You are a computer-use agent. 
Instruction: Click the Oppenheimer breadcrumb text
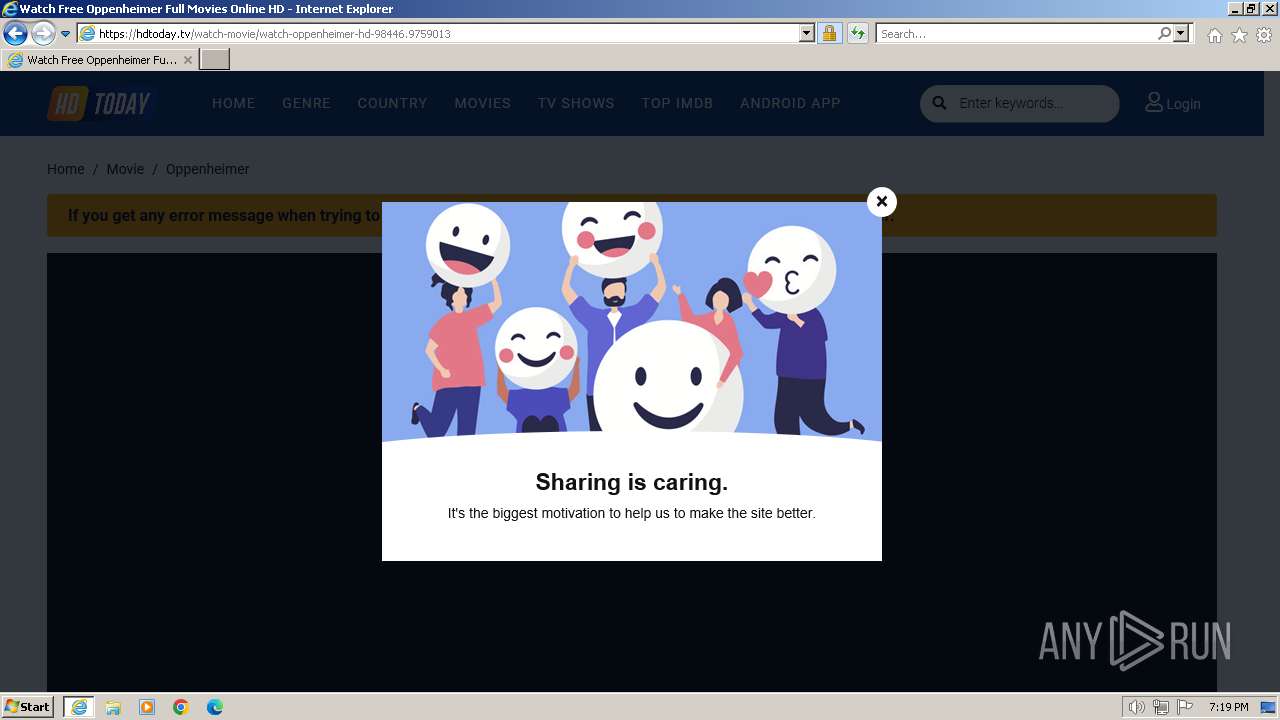[x=207, y=169]
